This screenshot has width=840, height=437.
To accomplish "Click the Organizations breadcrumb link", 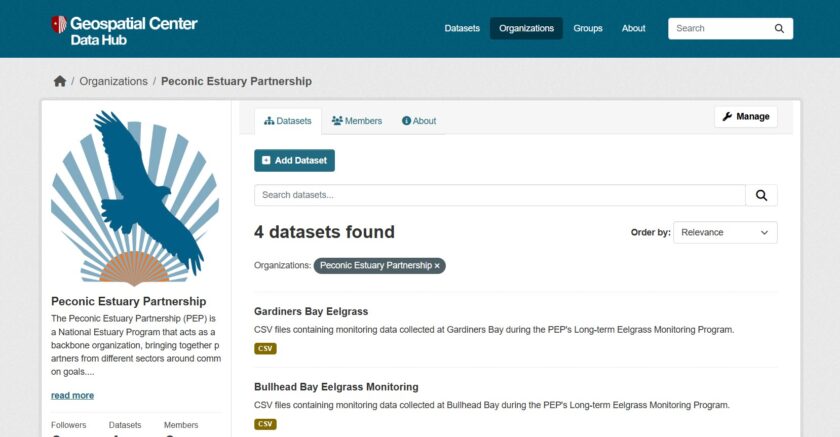I will coord(113,81).
